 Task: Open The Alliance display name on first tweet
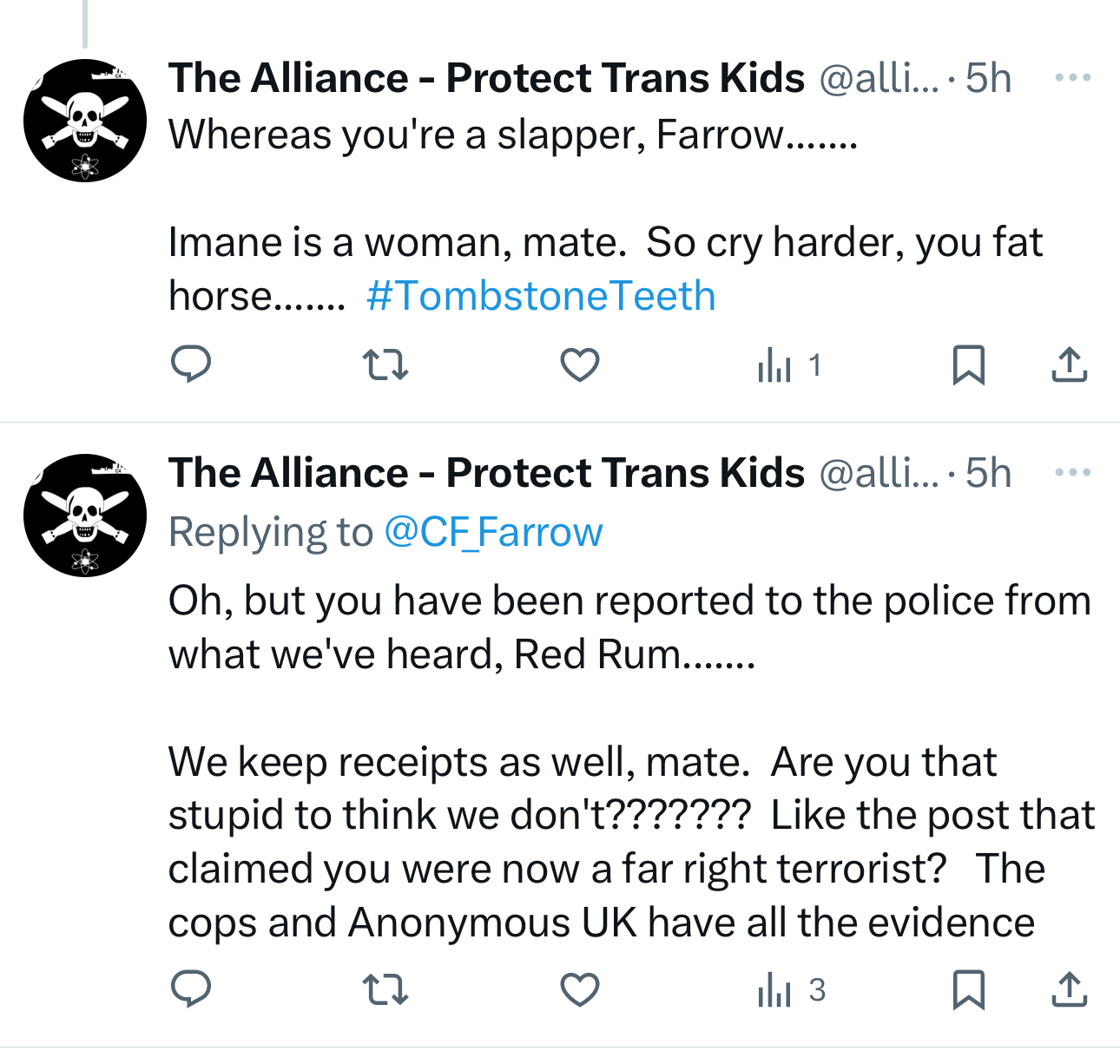click(x=486, y=78)
